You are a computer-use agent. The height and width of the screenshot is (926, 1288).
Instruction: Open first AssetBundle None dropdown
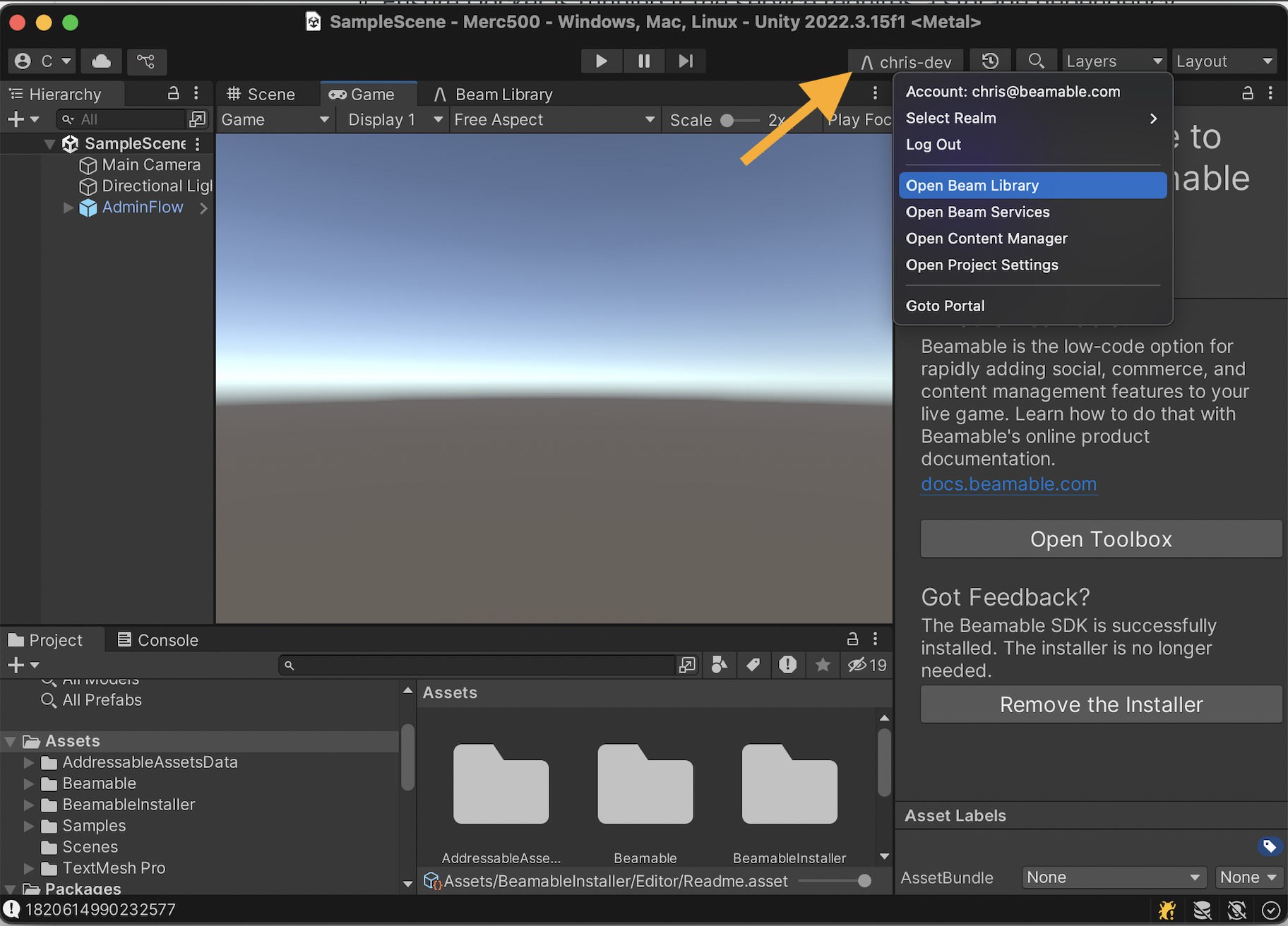pos(1114,877)
